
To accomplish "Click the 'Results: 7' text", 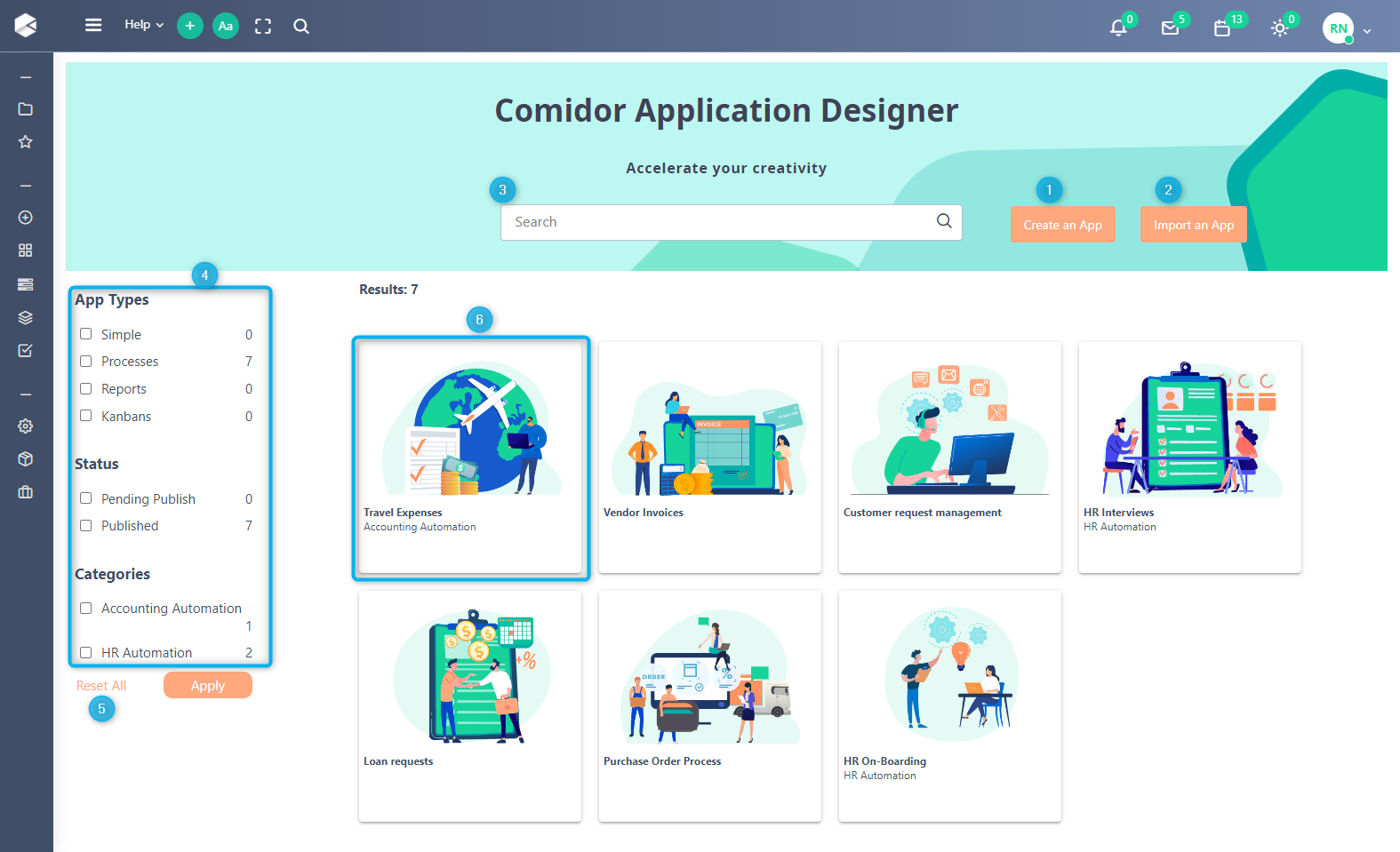I will coord(388,290).
